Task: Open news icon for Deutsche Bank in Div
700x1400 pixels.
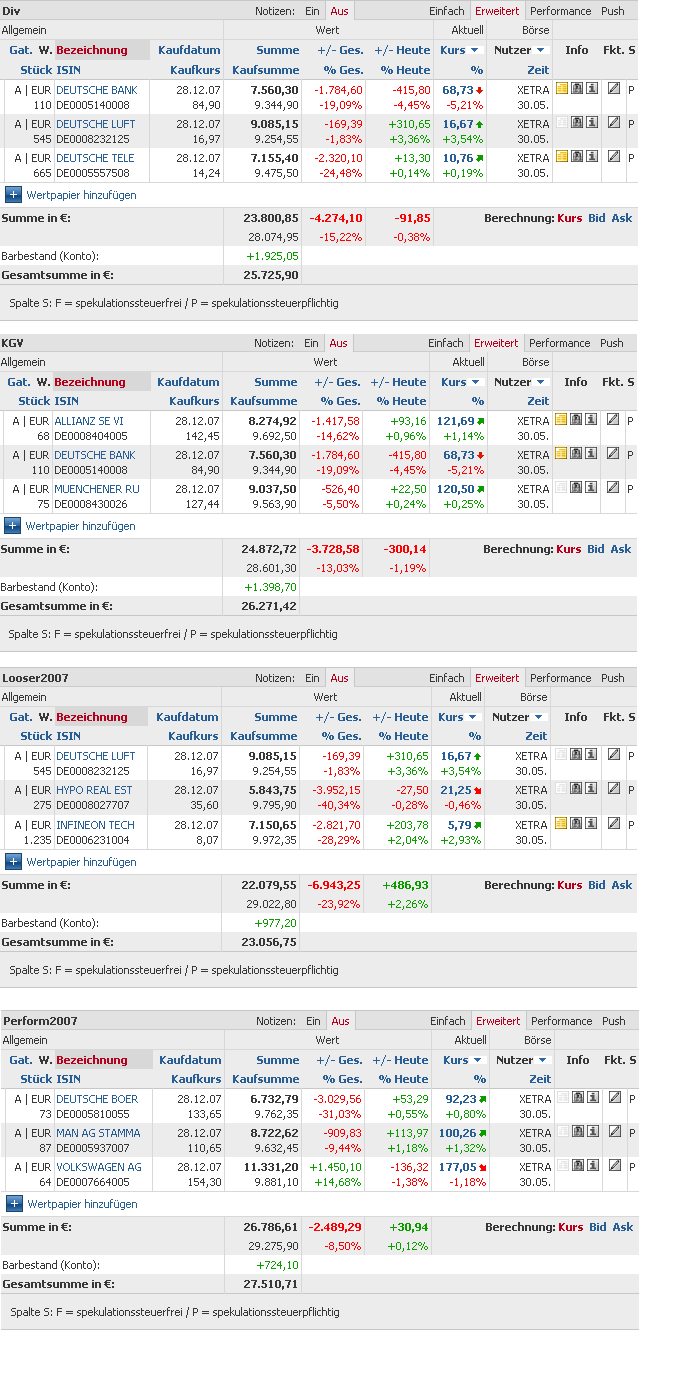Action: coord(561,89)
